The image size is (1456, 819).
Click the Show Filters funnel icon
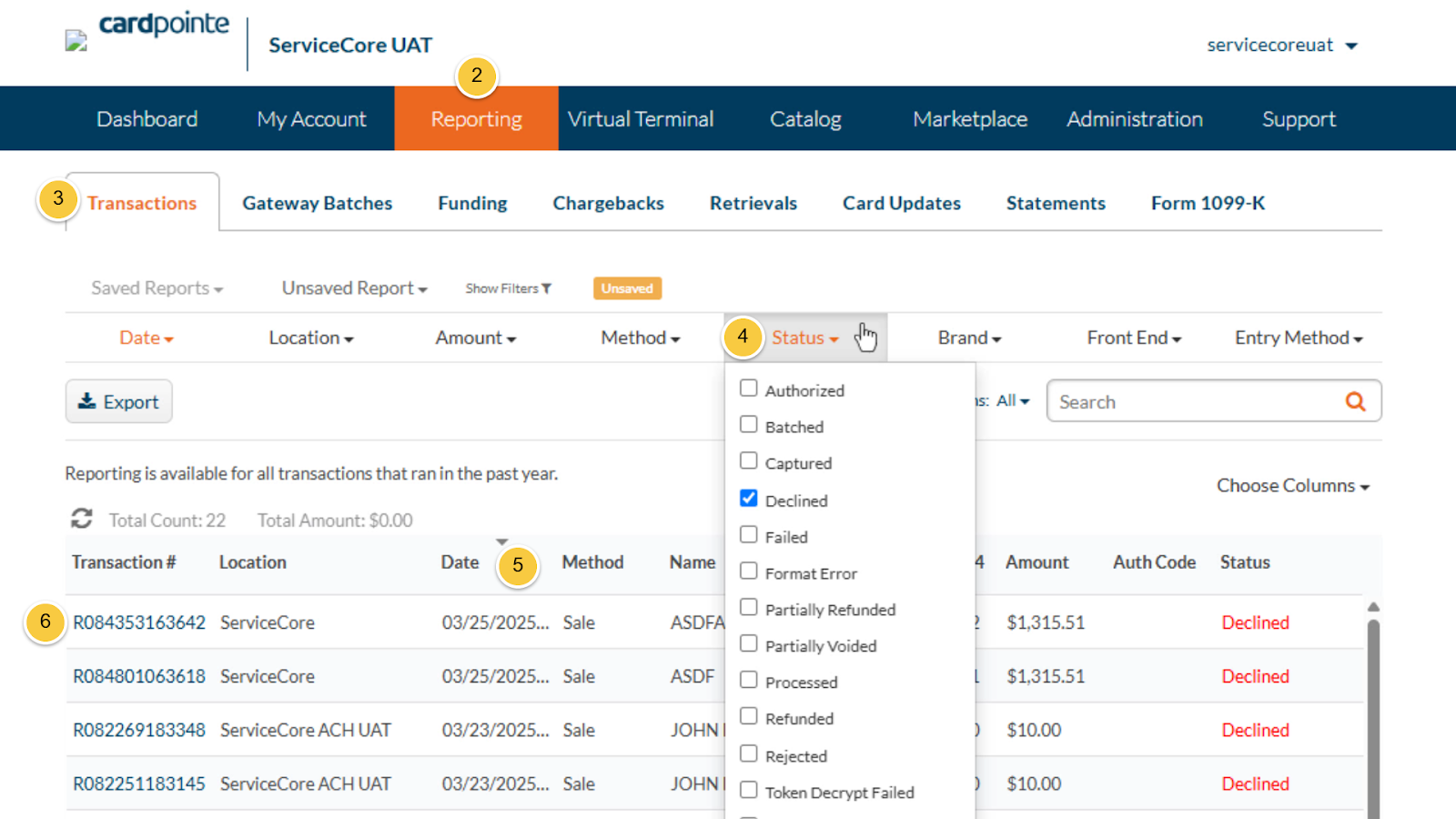pos(546,288)
